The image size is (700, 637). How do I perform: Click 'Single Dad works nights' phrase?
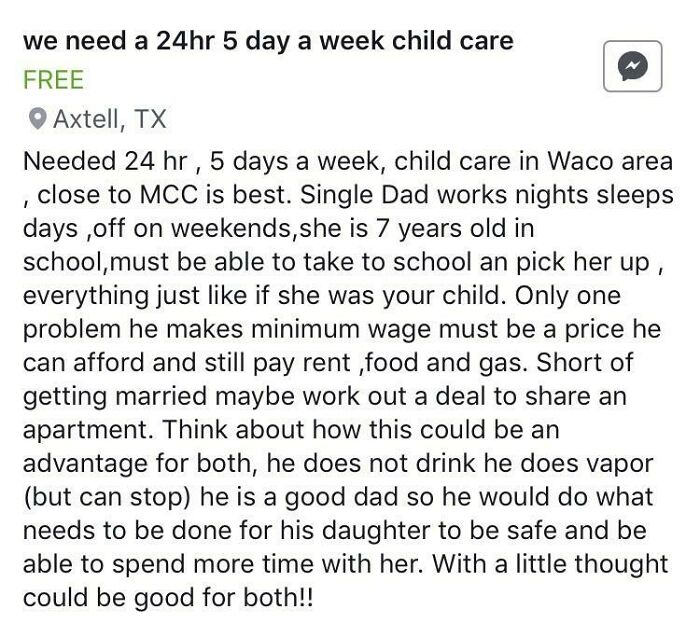[x=423, y=193]
